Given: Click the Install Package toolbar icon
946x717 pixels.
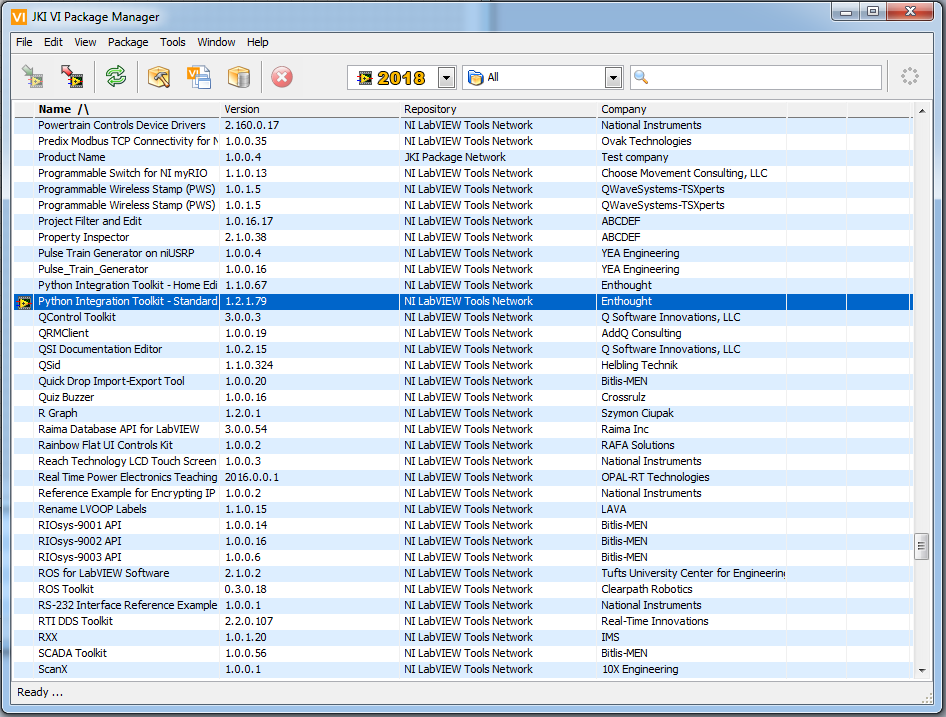Looking at the screenshot, I should pyautogui.click(x=33, y=77).
